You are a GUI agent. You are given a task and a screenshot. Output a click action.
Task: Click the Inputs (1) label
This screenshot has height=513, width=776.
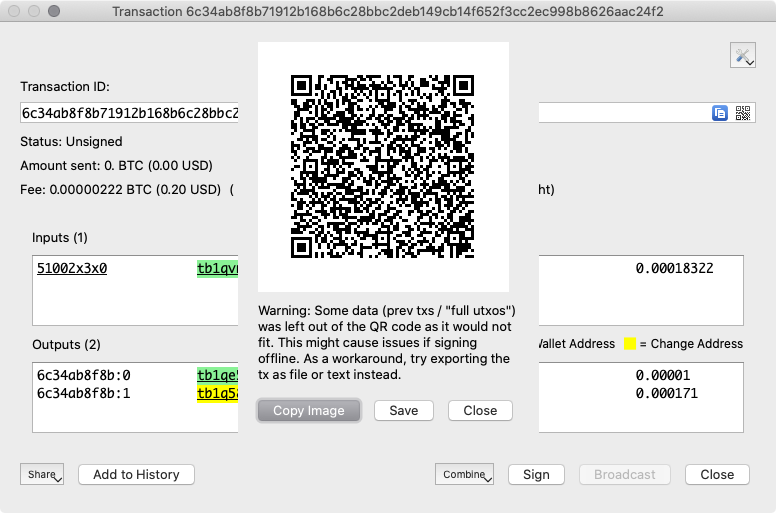click(60, 237)
